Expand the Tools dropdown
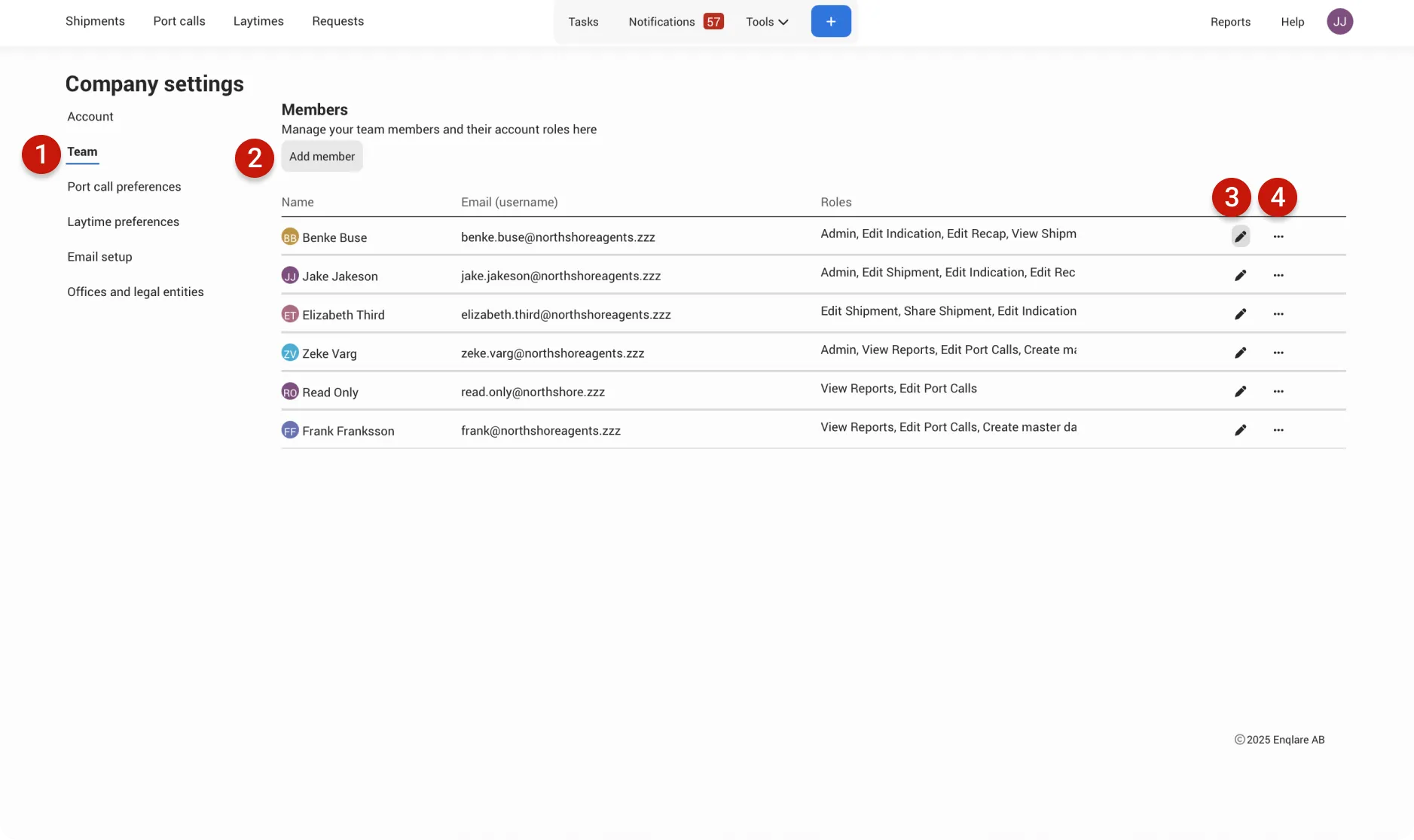 767,22
